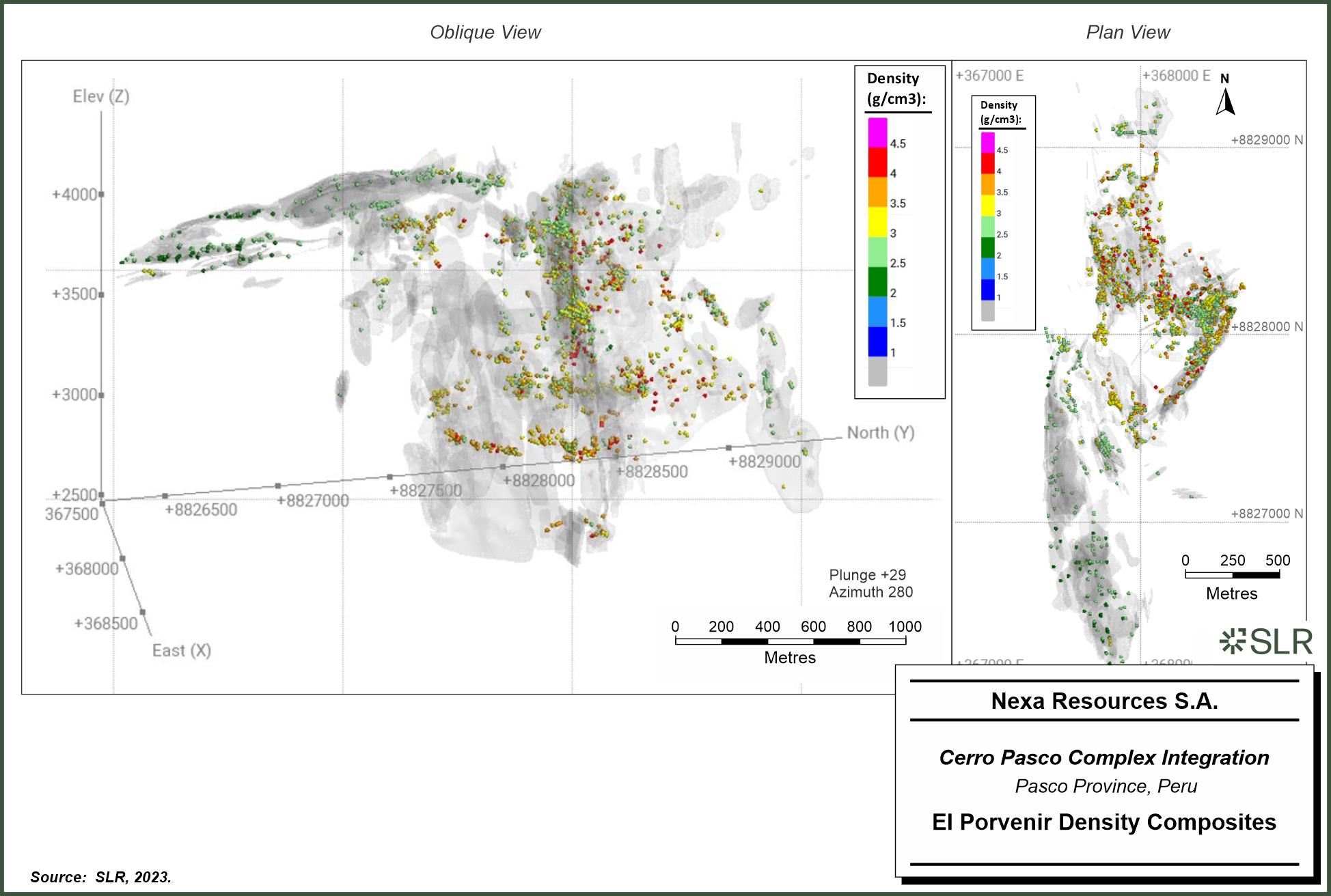Click El Porvenir Density Composites caption
Viewport: 1331px width, 896px height.
coord(1104,822)
